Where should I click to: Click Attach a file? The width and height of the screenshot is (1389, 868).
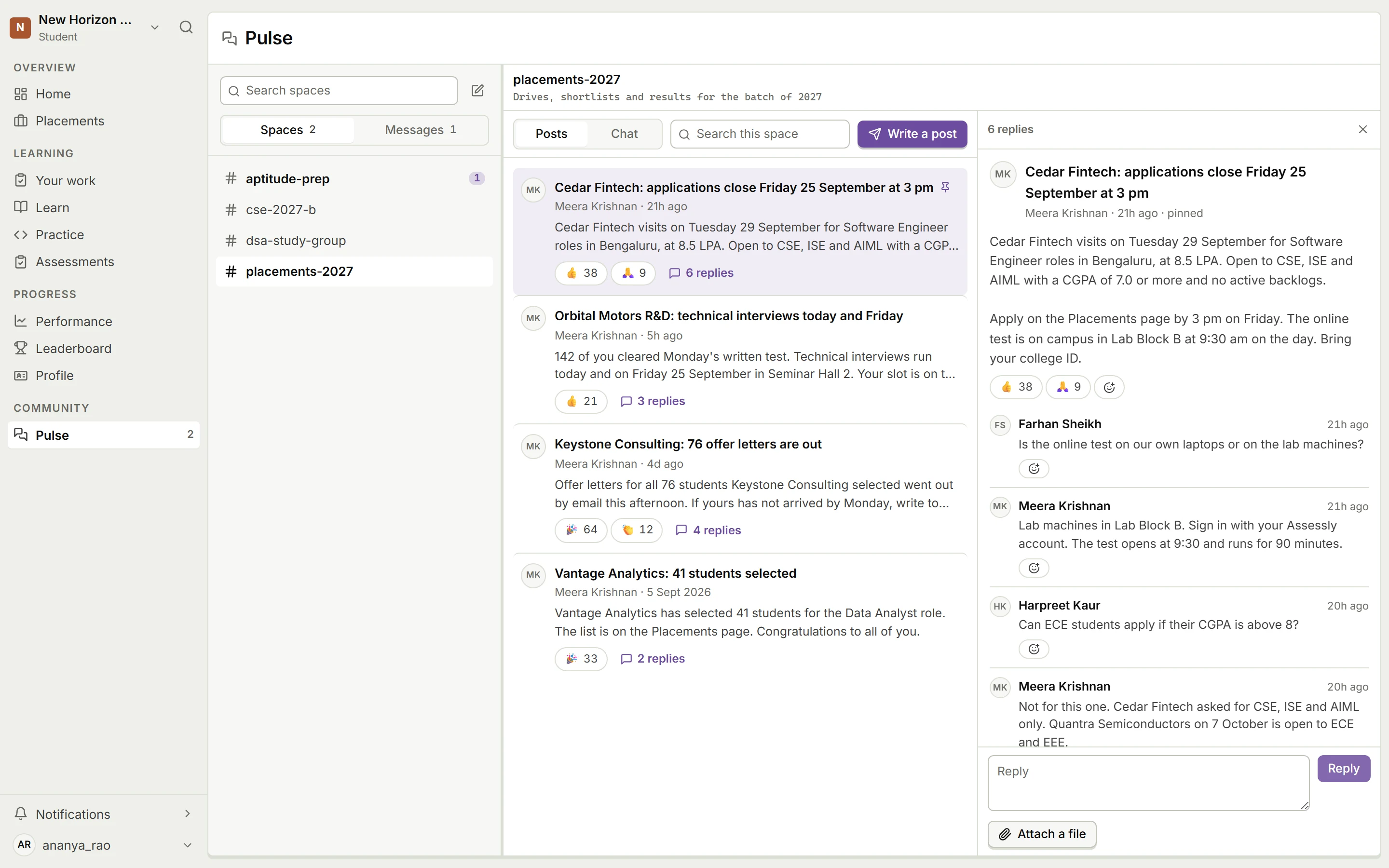click(x=1042, y=834)
